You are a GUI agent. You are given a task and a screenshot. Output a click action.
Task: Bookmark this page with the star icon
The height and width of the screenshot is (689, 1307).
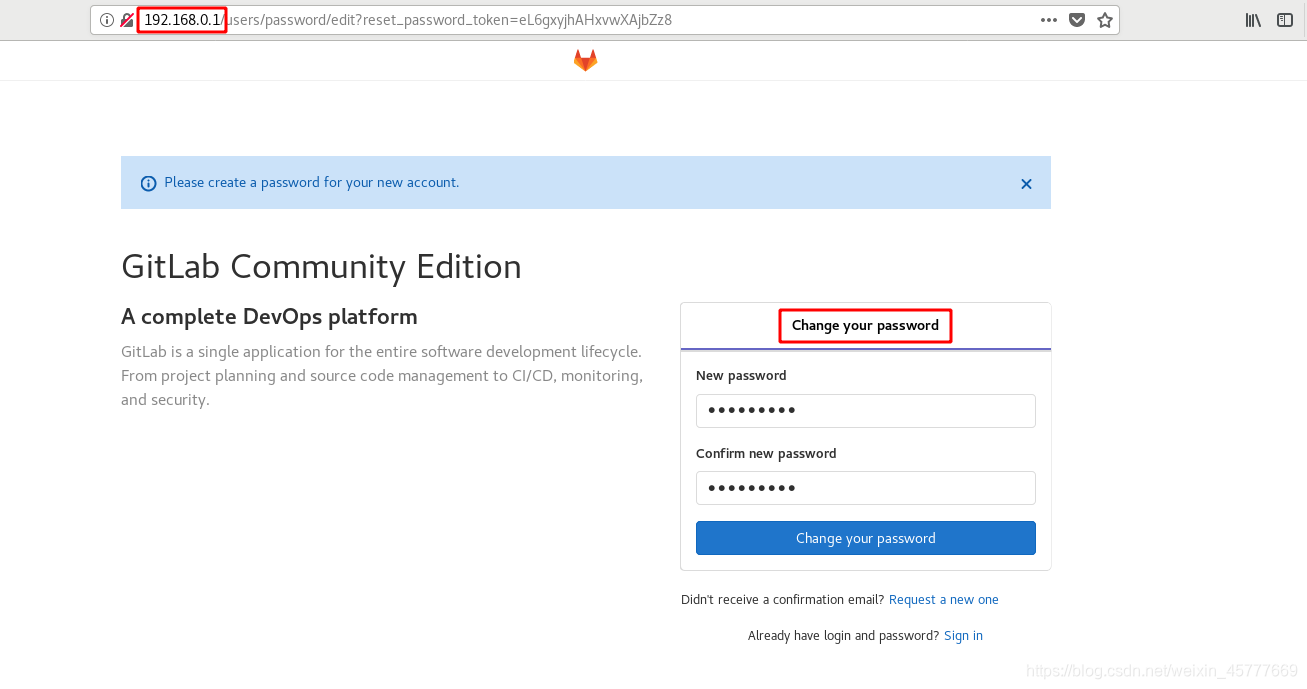1105,20
